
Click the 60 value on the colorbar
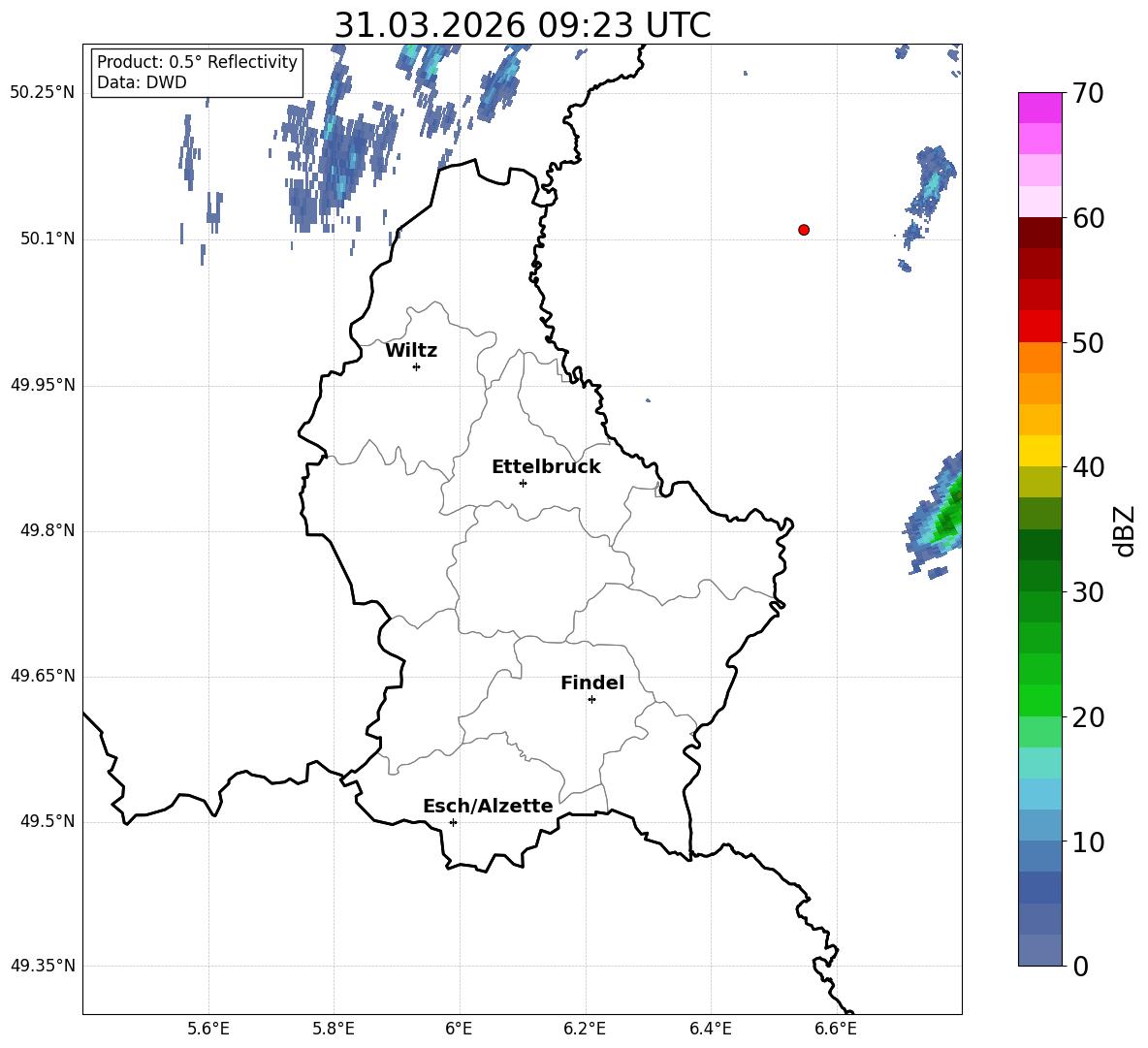(x=1088, y=218)
